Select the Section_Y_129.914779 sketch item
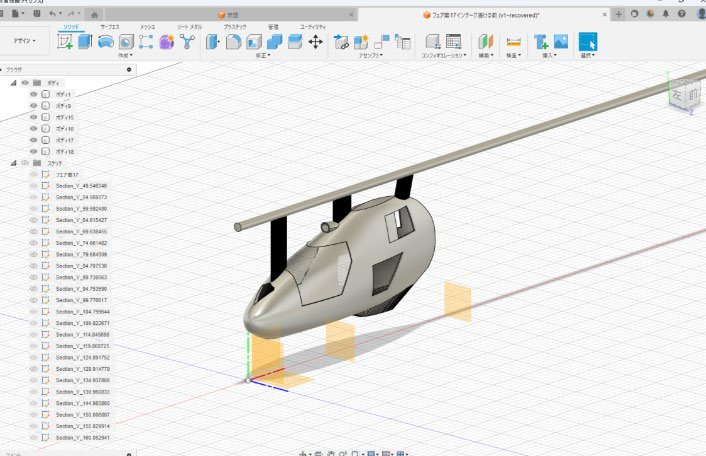706x456 pixels. pos(82,369)
